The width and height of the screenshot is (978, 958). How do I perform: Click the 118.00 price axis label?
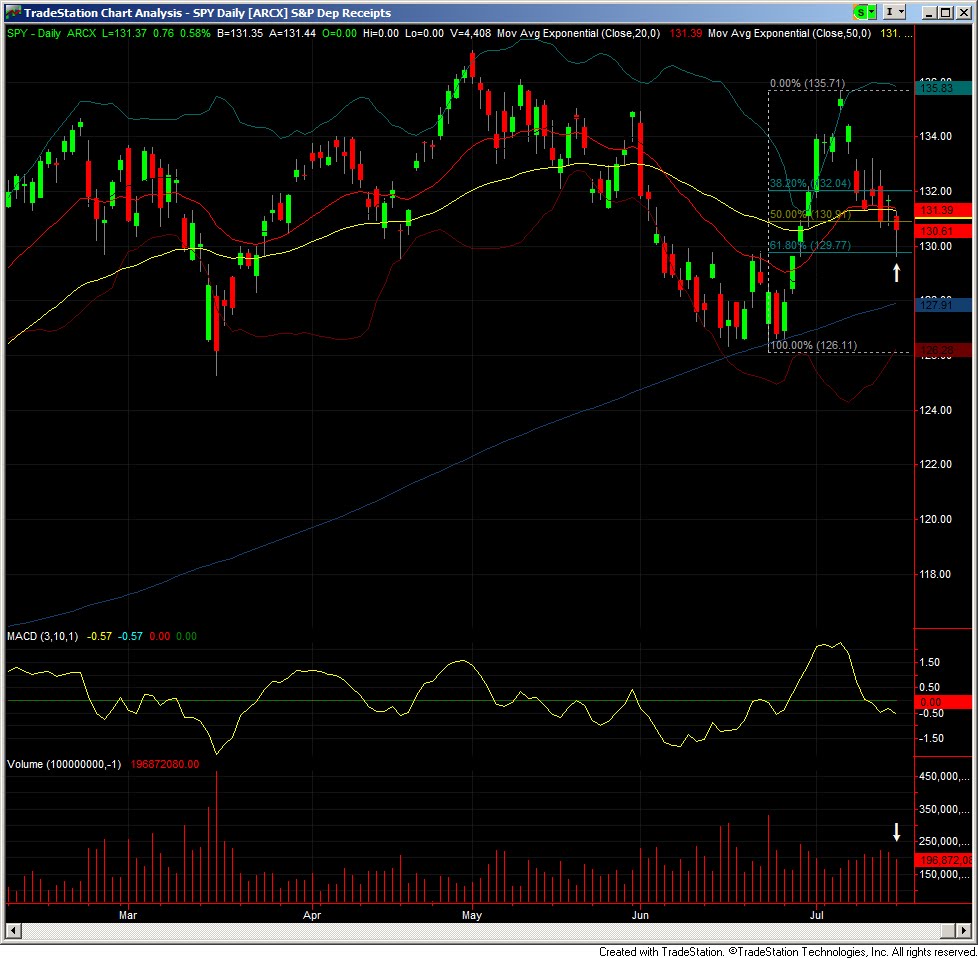936,574
